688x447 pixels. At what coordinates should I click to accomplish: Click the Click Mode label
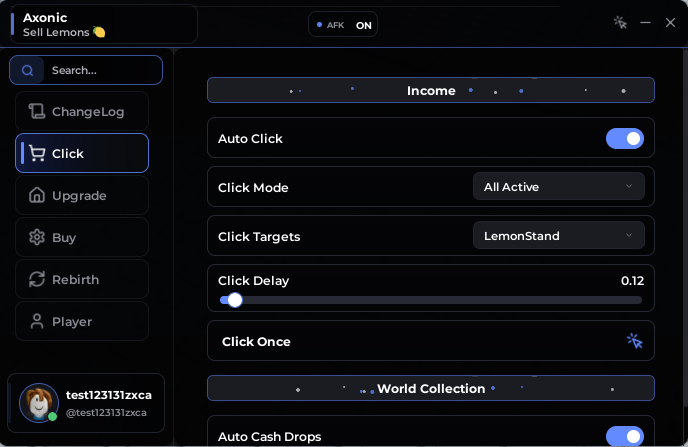253,188
